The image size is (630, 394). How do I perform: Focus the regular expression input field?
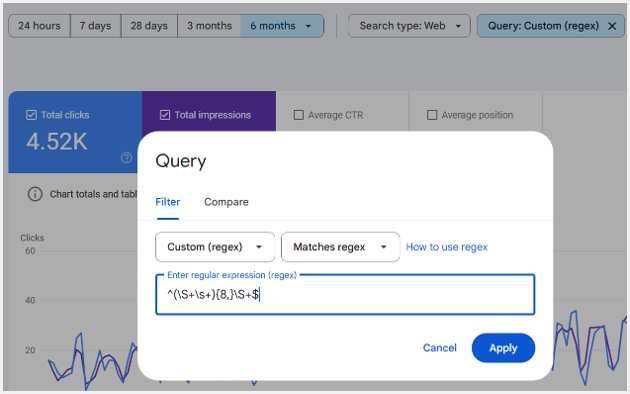345,294
